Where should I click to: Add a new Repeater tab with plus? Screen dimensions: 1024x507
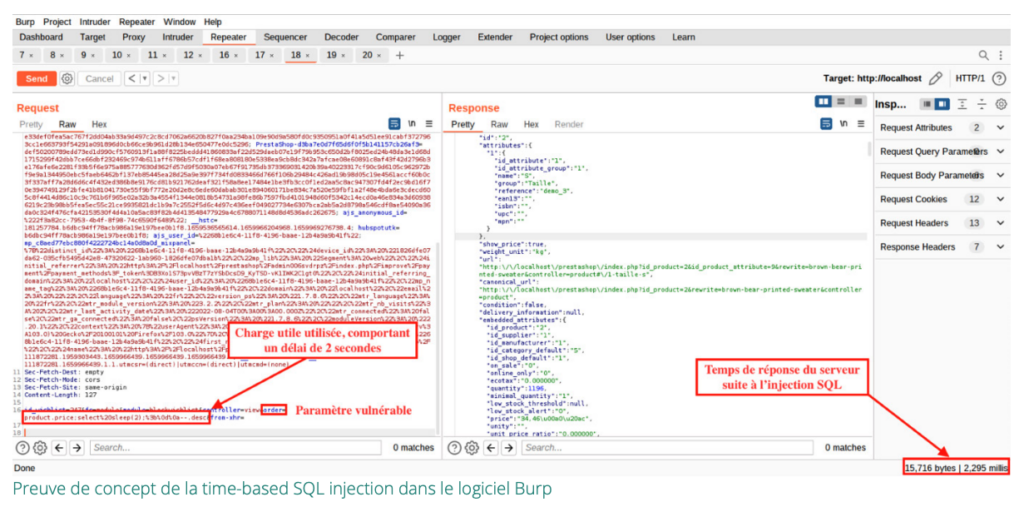[400, 56]
